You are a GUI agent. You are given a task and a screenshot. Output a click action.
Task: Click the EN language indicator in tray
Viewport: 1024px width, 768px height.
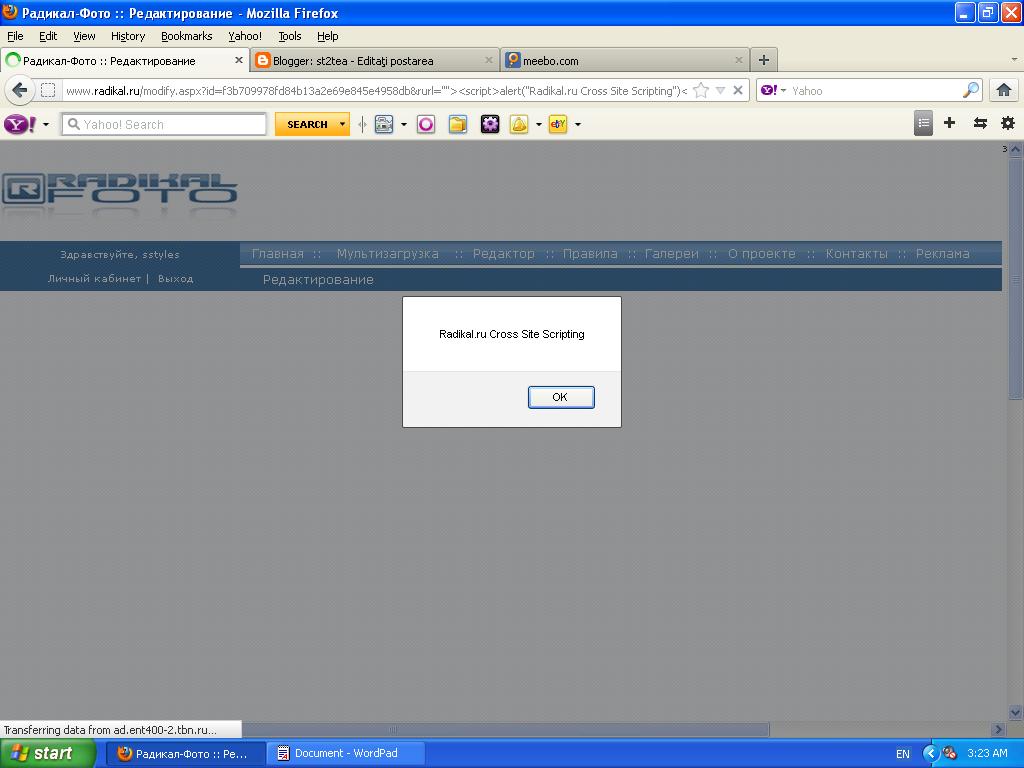pos(903,754)
